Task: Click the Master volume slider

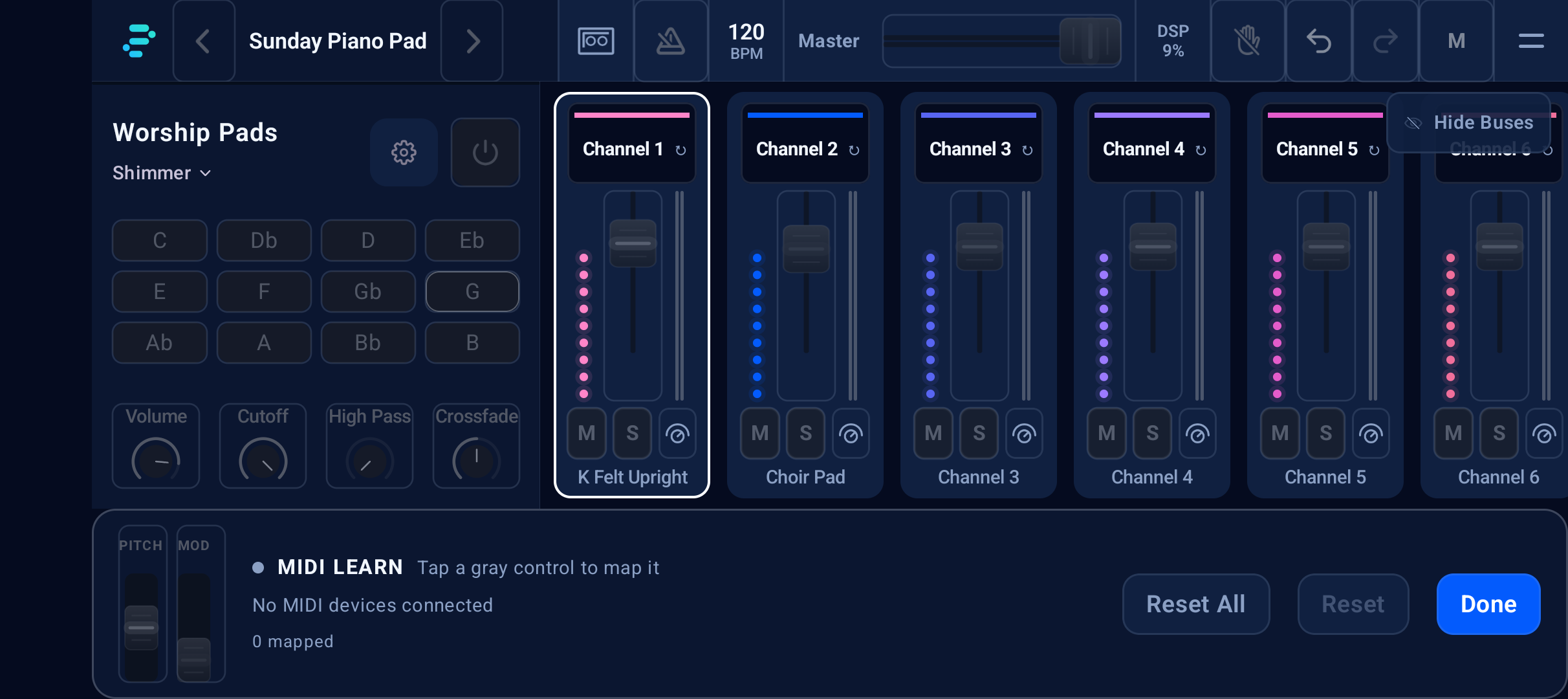Action: click(1002, 41)
